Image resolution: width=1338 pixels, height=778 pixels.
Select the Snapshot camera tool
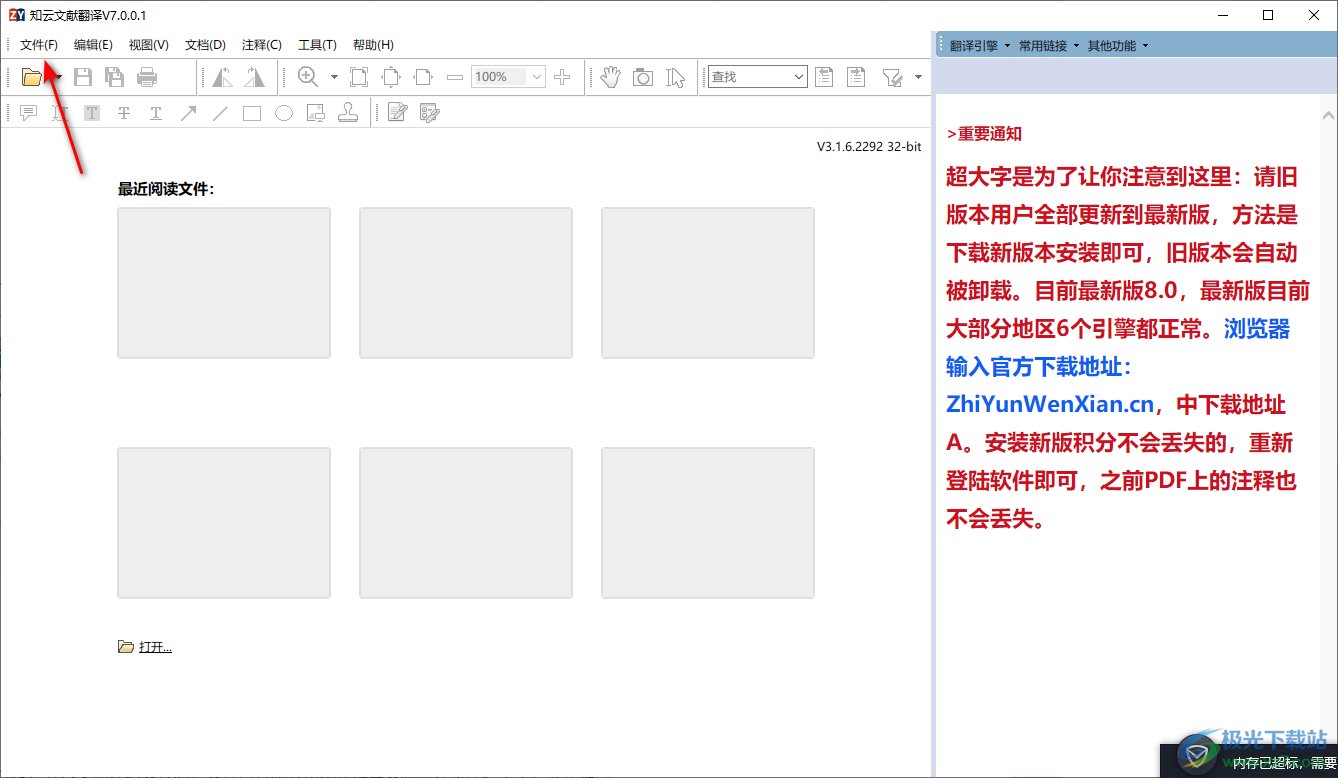coord(643,77)
